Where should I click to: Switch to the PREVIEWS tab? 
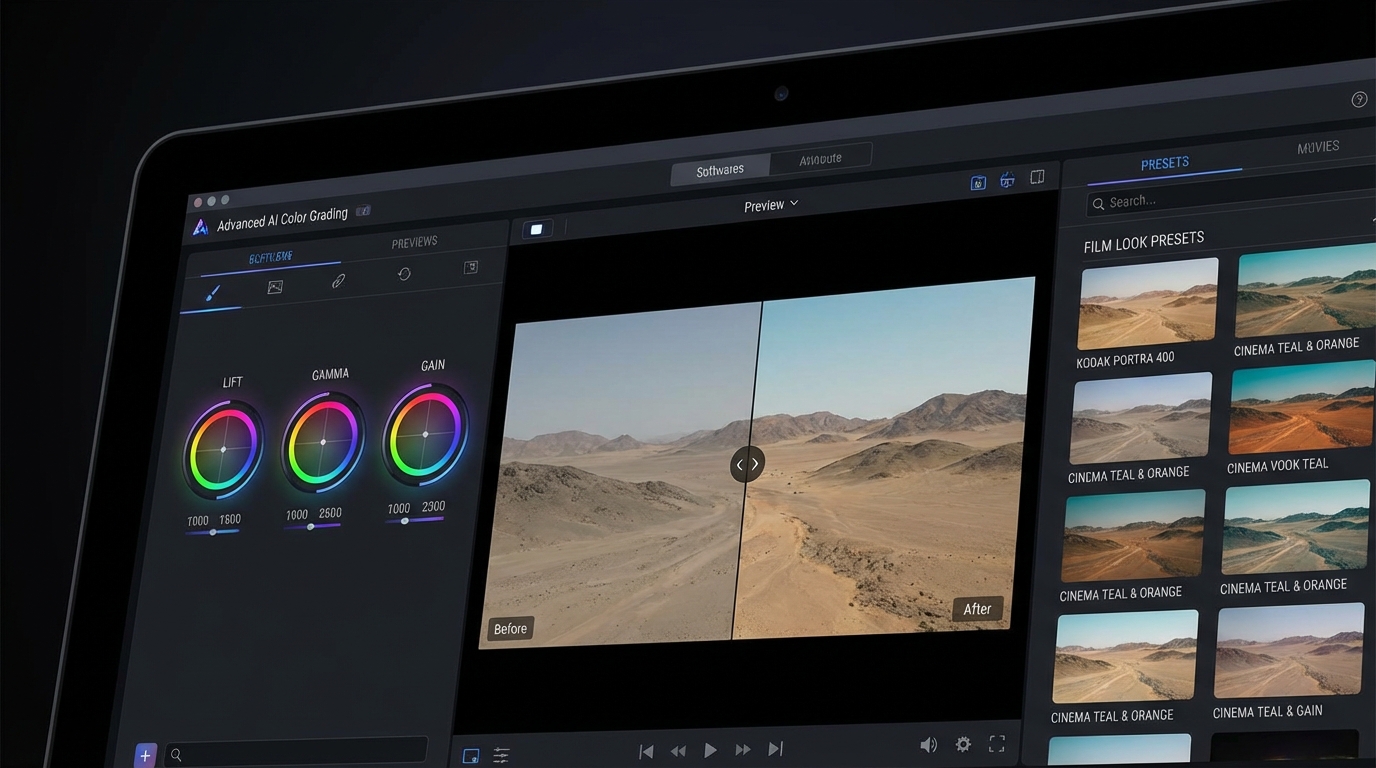click(x=414, y=242)
